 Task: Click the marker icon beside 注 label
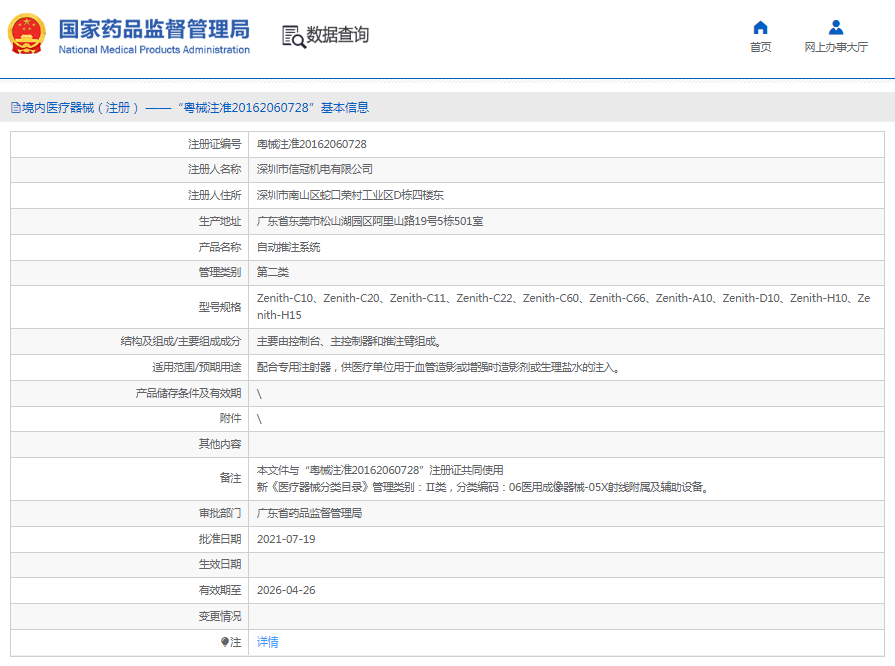click(x=225, y=642)
